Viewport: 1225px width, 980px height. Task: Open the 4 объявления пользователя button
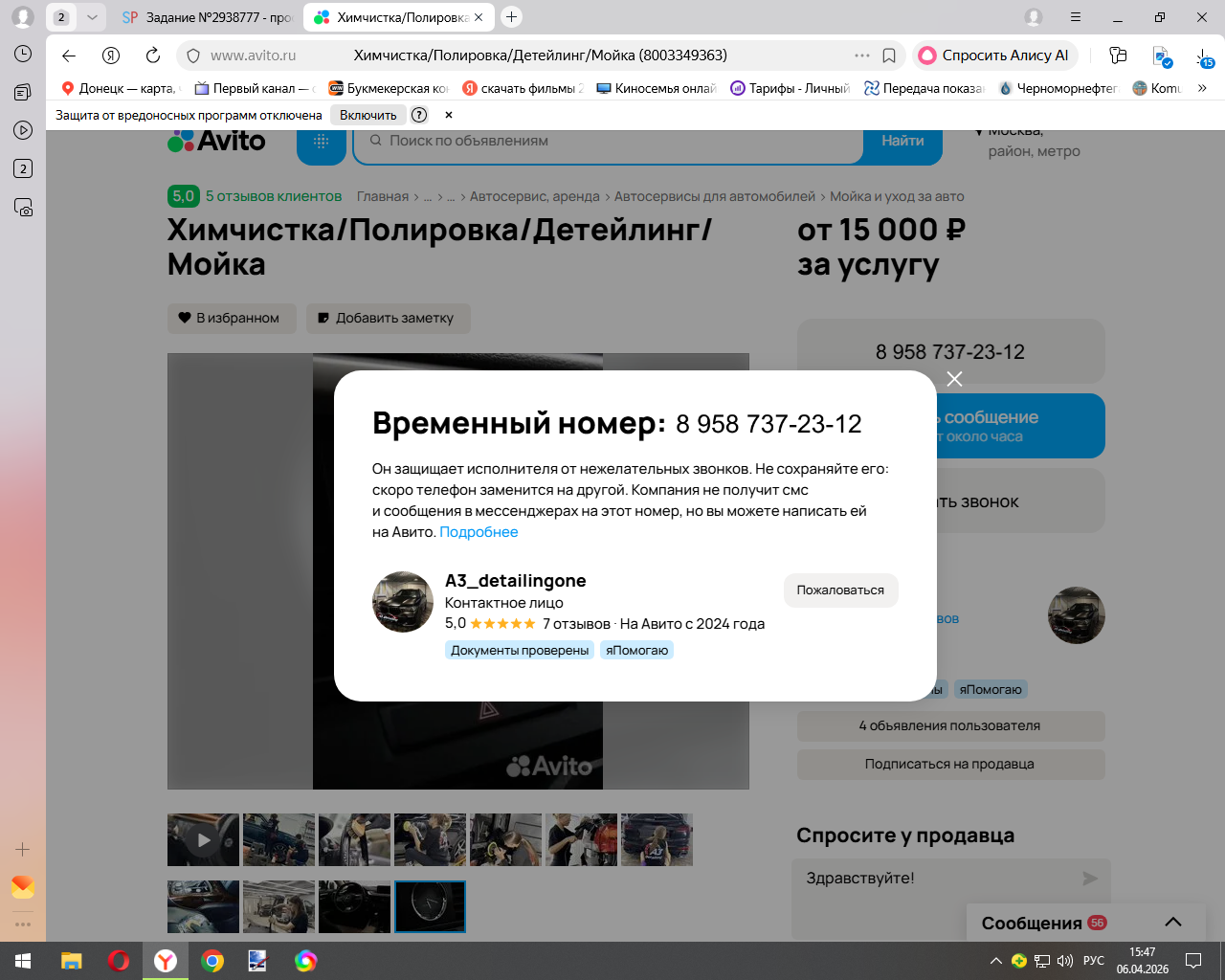tap(950, 725)
